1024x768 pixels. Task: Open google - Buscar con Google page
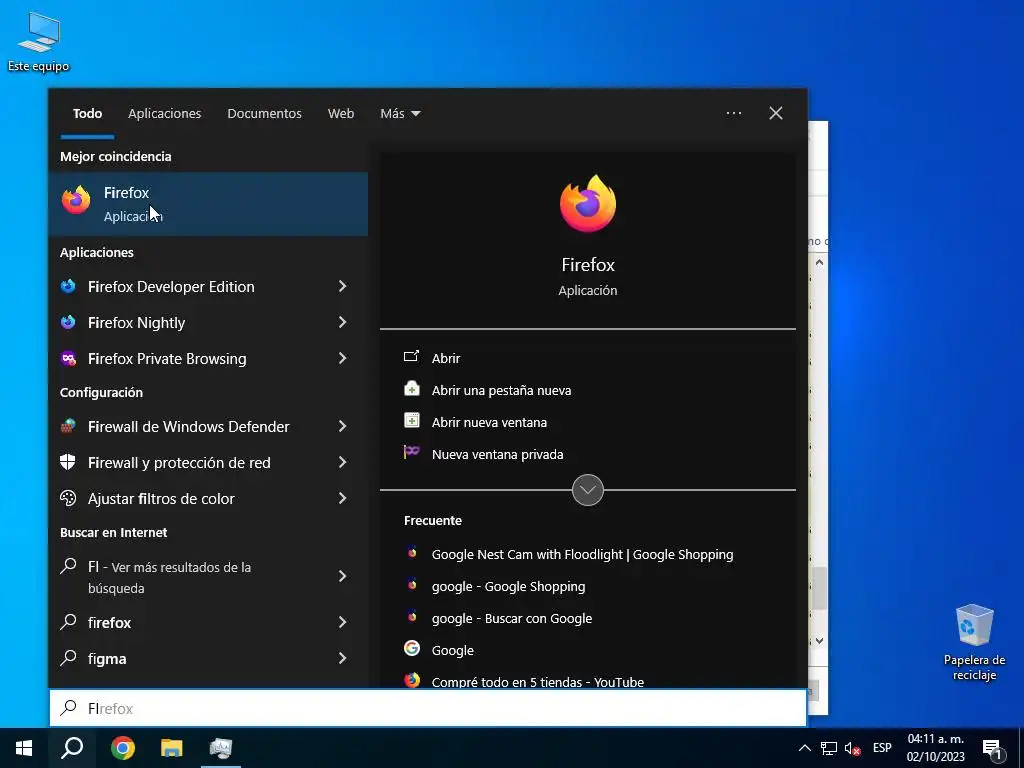(512, 618)
